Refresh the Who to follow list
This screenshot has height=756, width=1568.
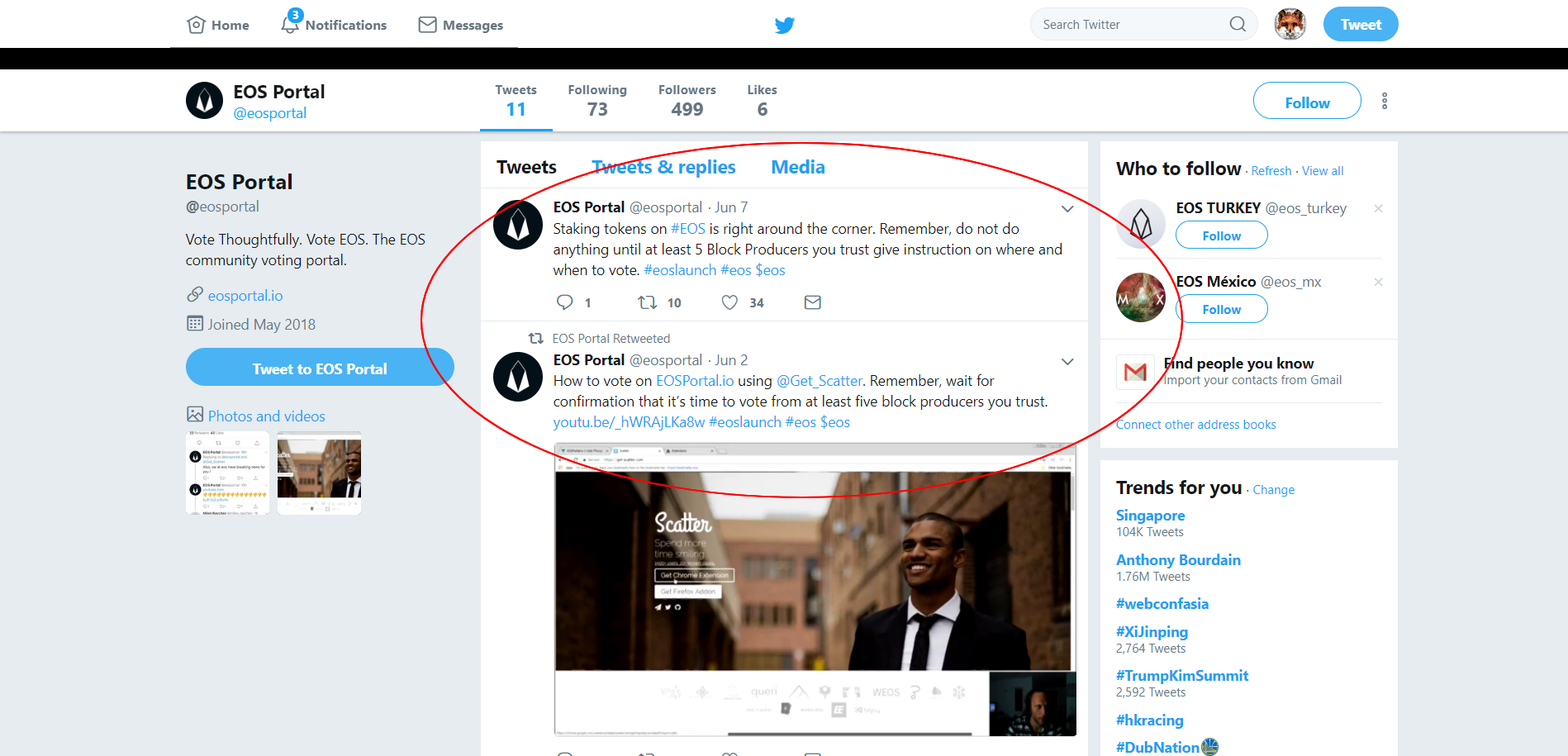pos(1271,171)
